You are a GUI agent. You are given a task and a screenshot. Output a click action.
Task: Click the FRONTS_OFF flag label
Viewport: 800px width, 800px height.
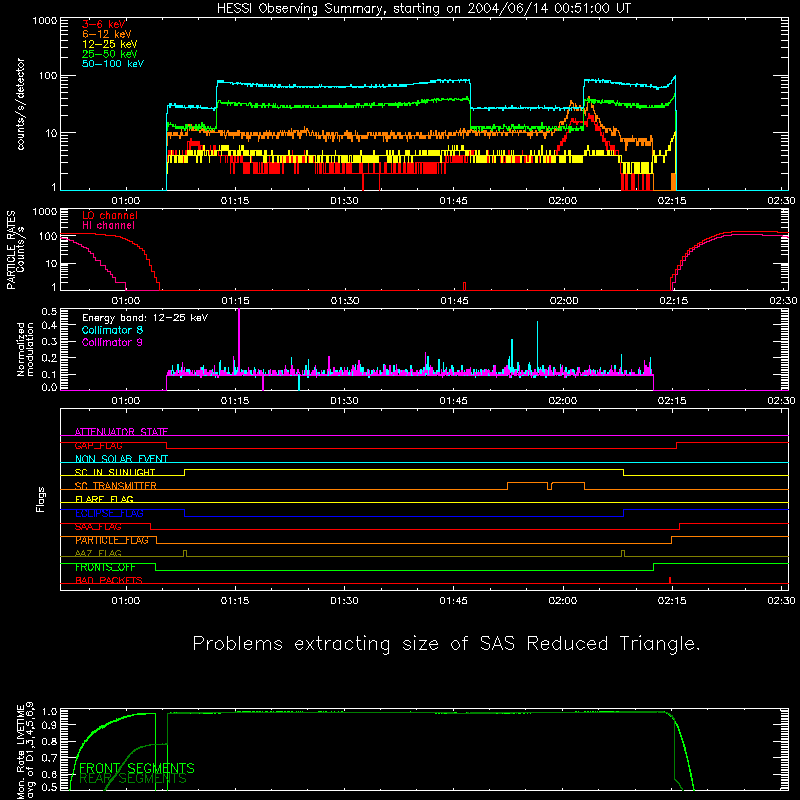click(105, 567)
